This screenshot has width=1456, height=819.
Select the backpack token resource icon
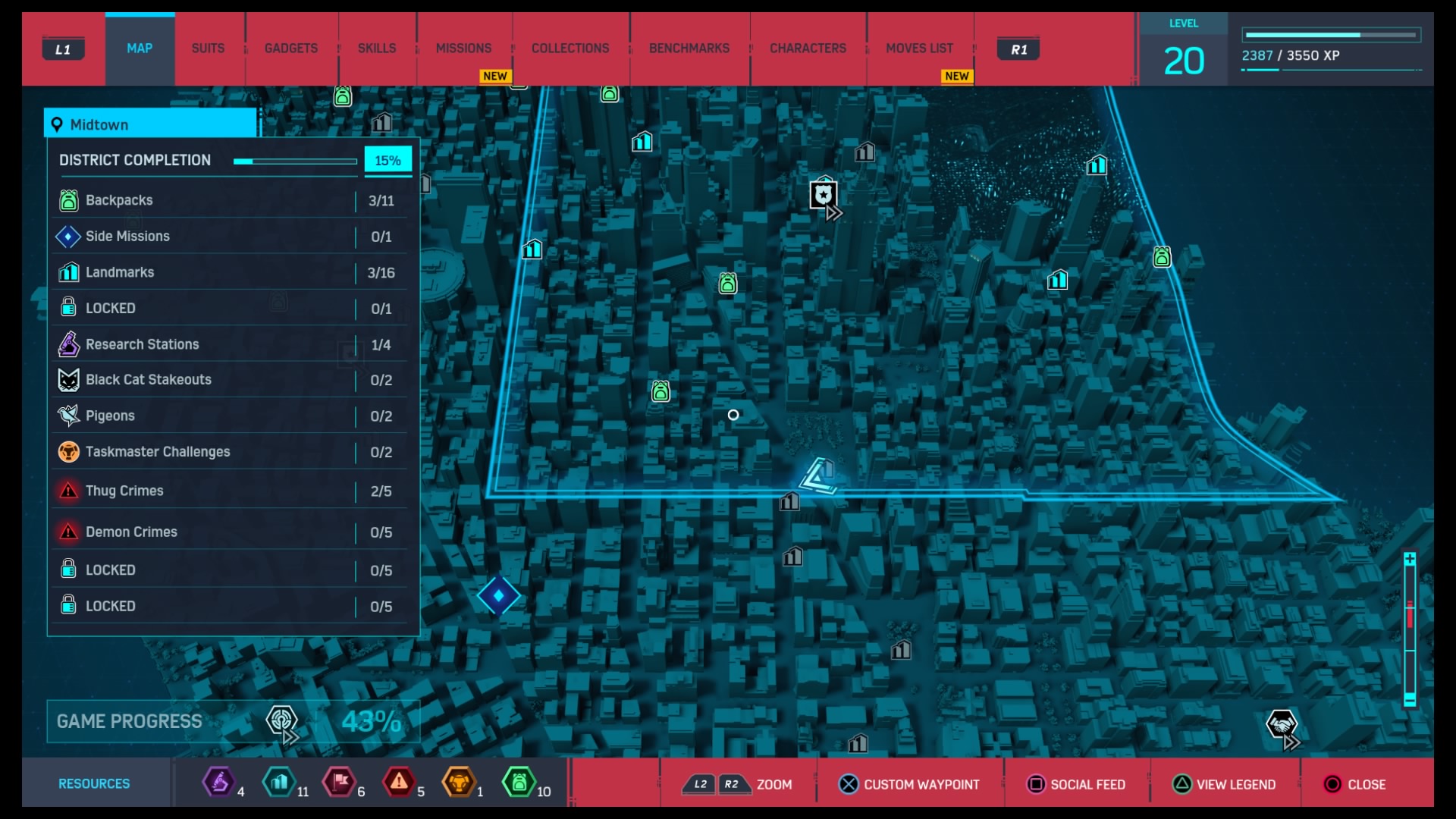pyautogui.click(x=519, y=782)
